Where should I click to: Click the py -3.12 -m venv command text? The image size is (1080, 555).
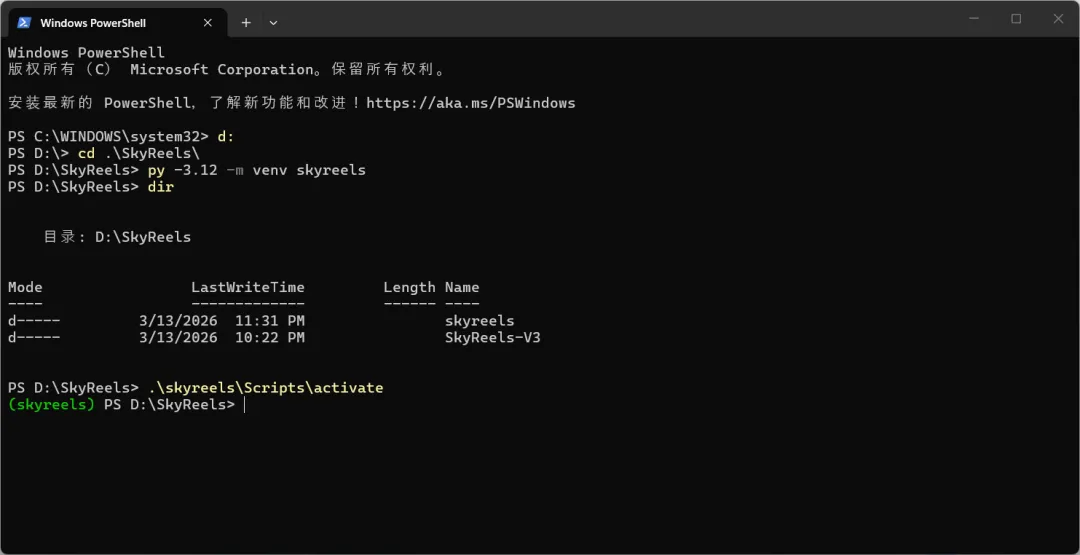[256, 170]
